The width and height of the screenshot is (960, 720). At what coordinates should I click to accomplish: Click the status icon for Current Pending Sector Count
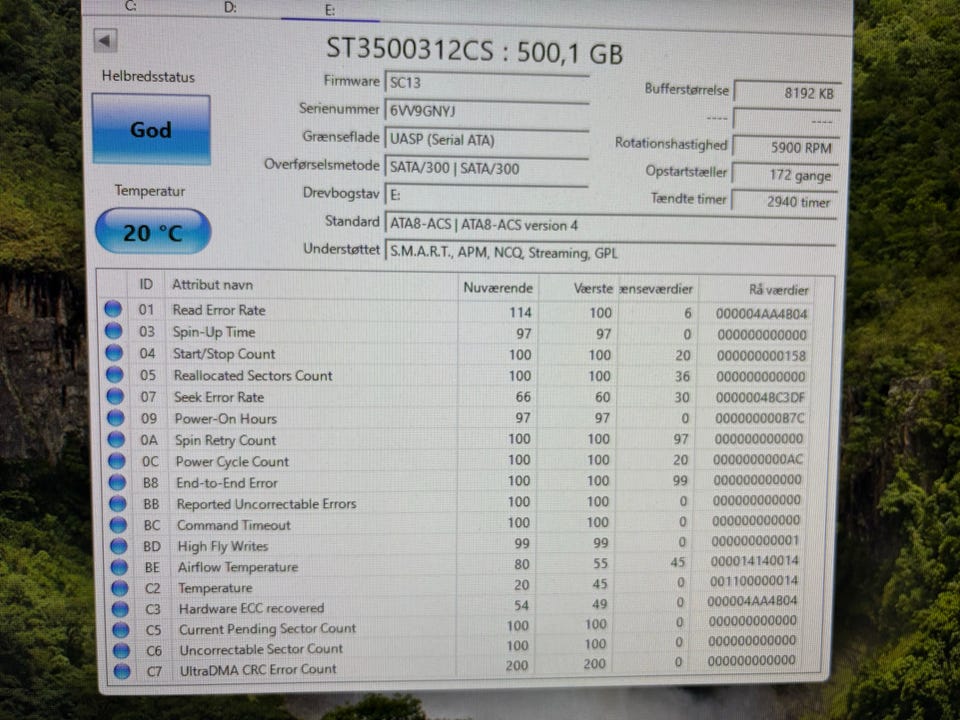point(121,629)
